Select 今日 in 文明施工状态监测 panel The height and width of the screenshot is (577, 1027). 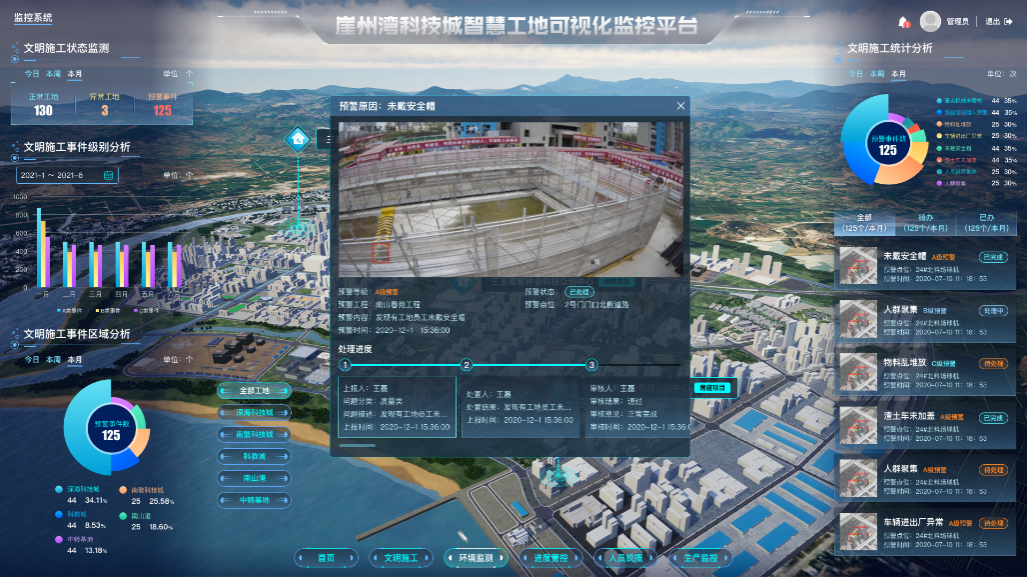[32, 74]
